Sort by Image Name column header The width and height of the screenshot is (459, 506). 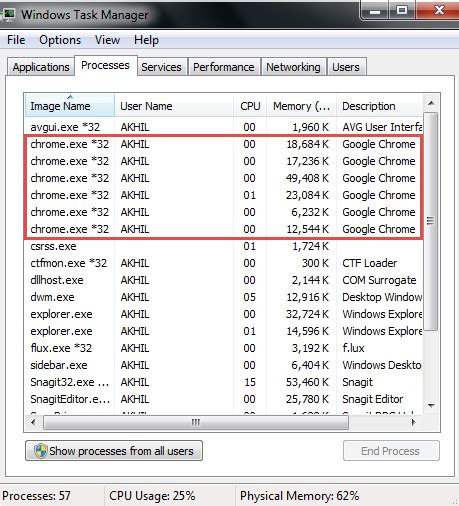tap(70, 106)
